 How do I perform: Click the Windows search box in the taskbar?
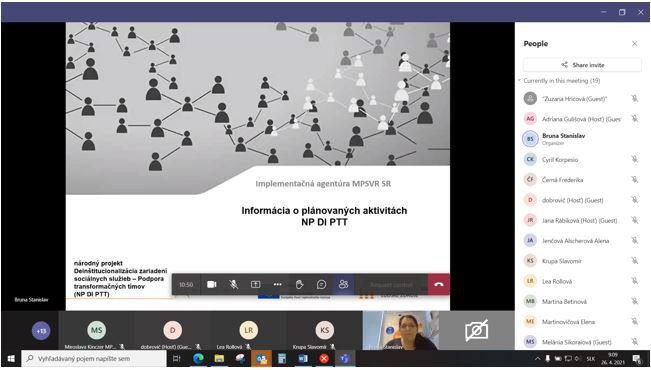[x=94, y=358]
